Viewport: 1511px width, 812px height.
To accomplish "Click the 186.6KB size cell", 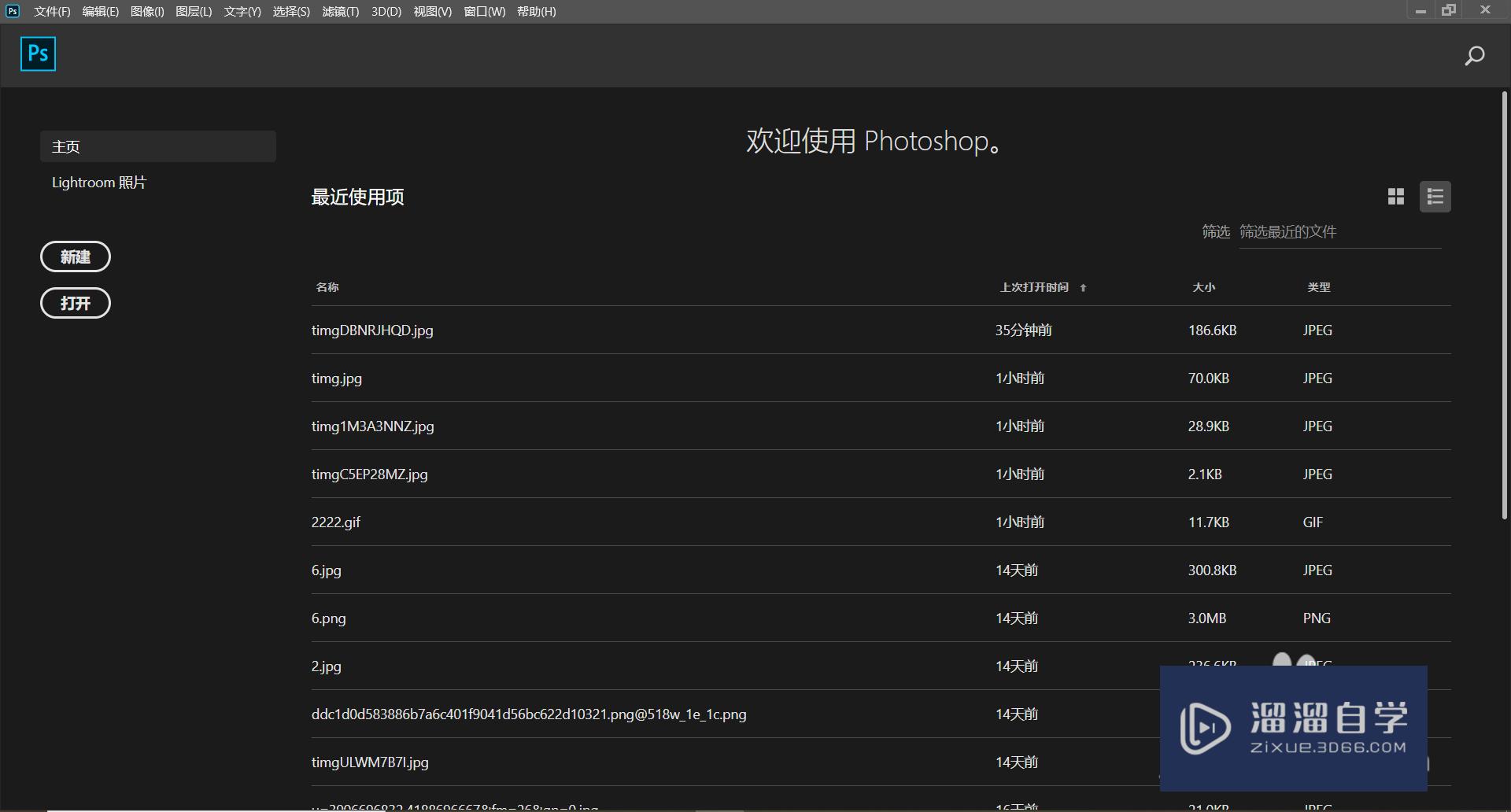I will 1213,330.
